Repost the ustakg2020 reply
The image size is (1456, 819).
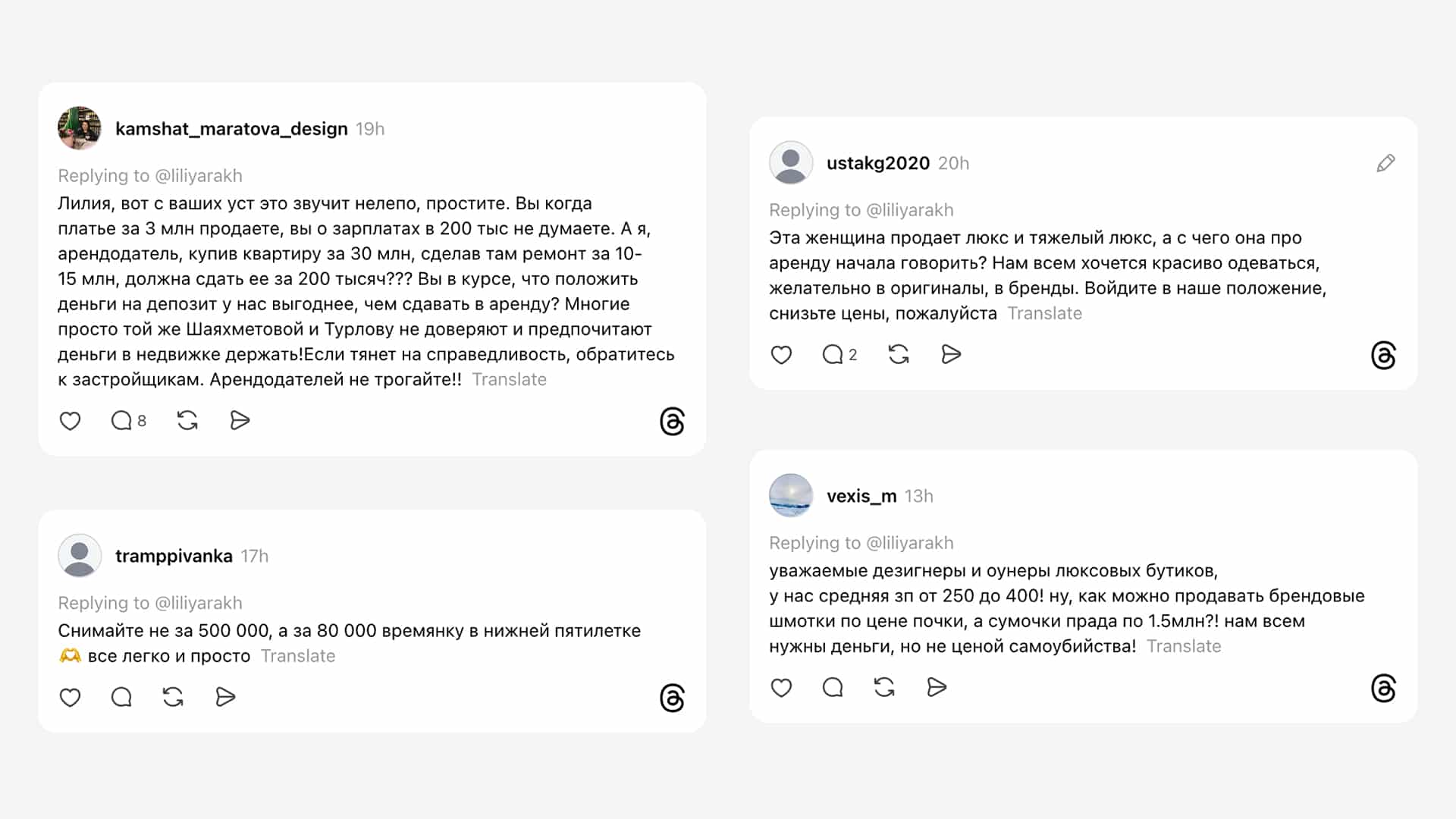[899, 355]
